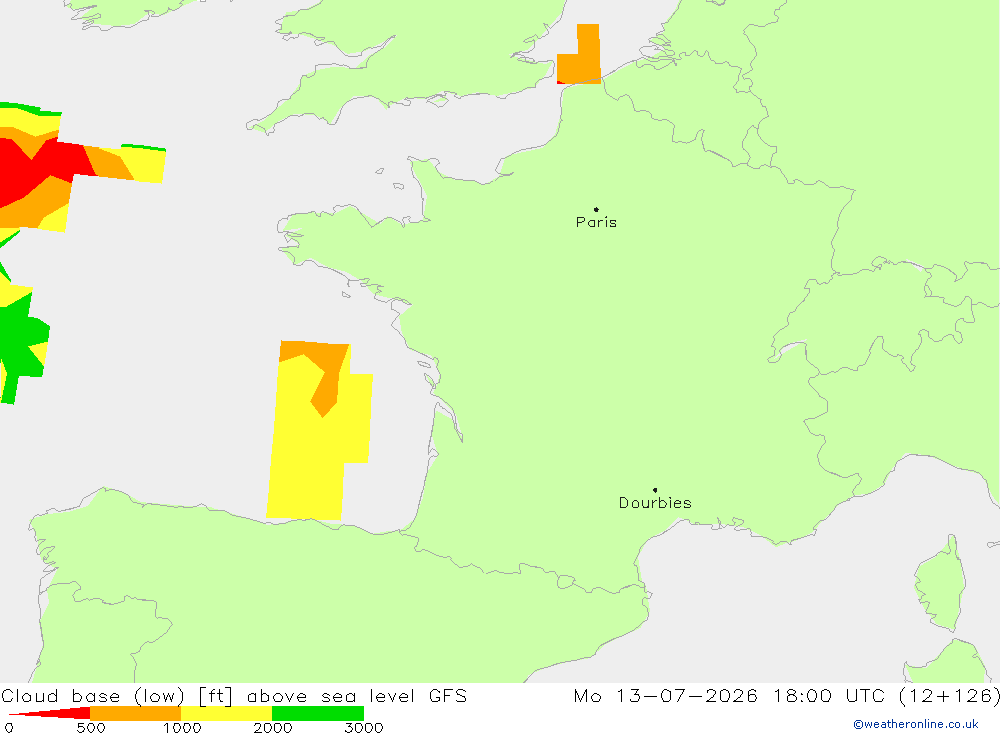Viewport: 1000px width, 733px height.
Task: Click the yellow cloud area in Bay of Biscay
Action: click(312, 459)
